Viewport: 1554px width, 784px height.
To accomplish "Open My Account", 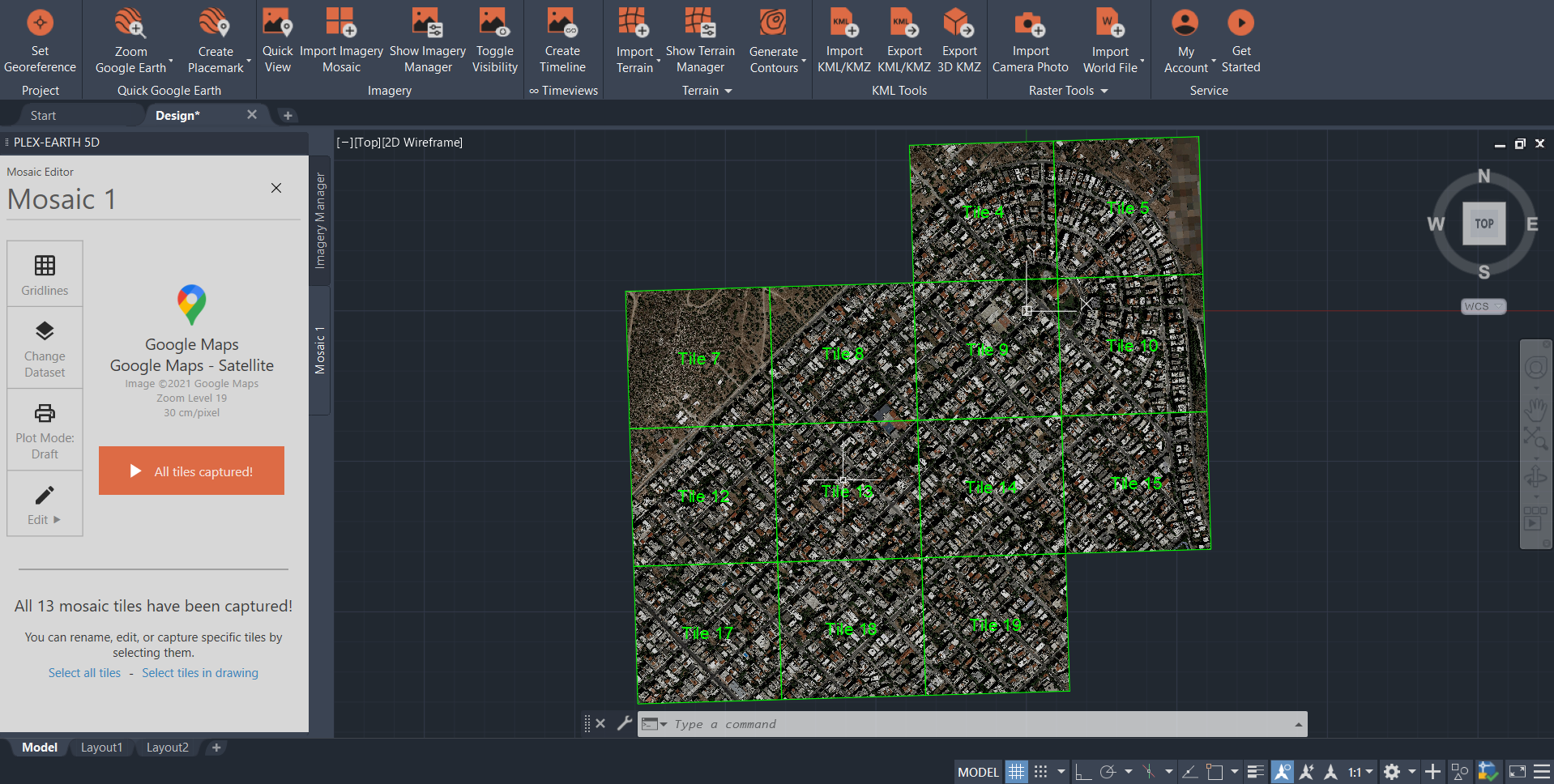I will click(1185, 23).
